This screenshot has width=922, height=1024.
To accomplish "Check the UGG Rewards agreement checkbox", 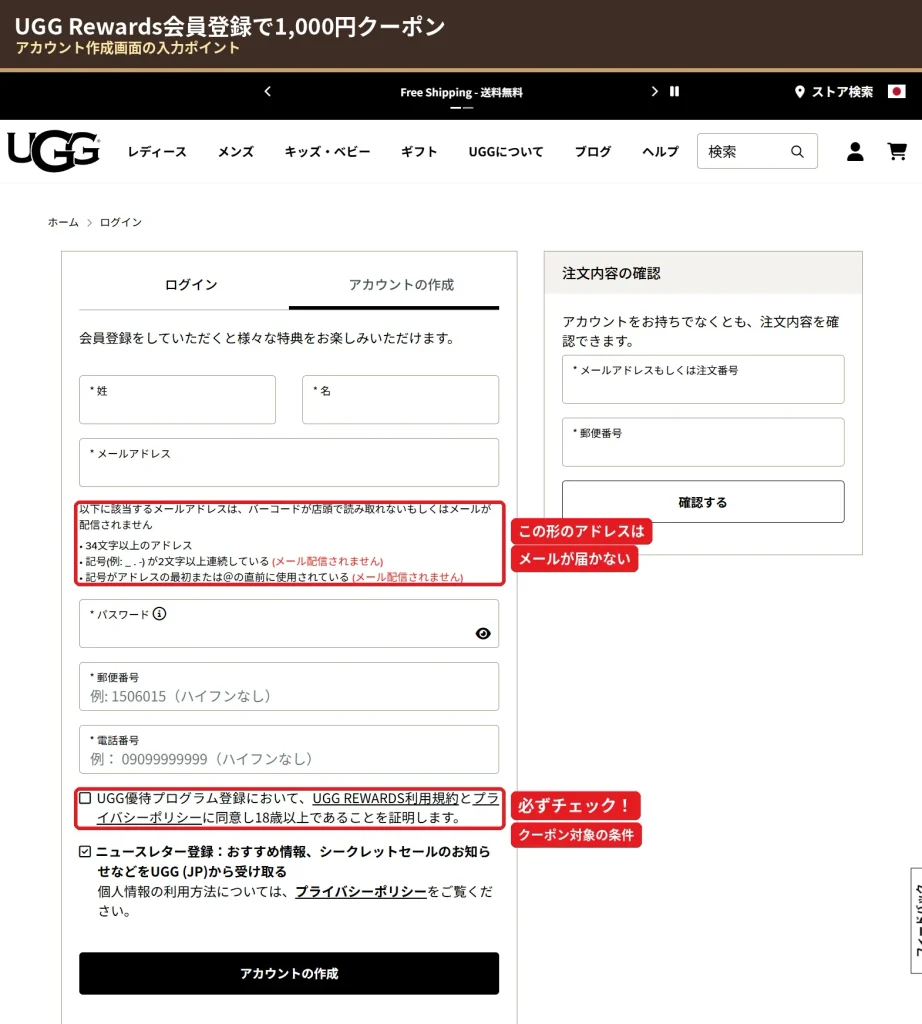I will pos(85,798).
